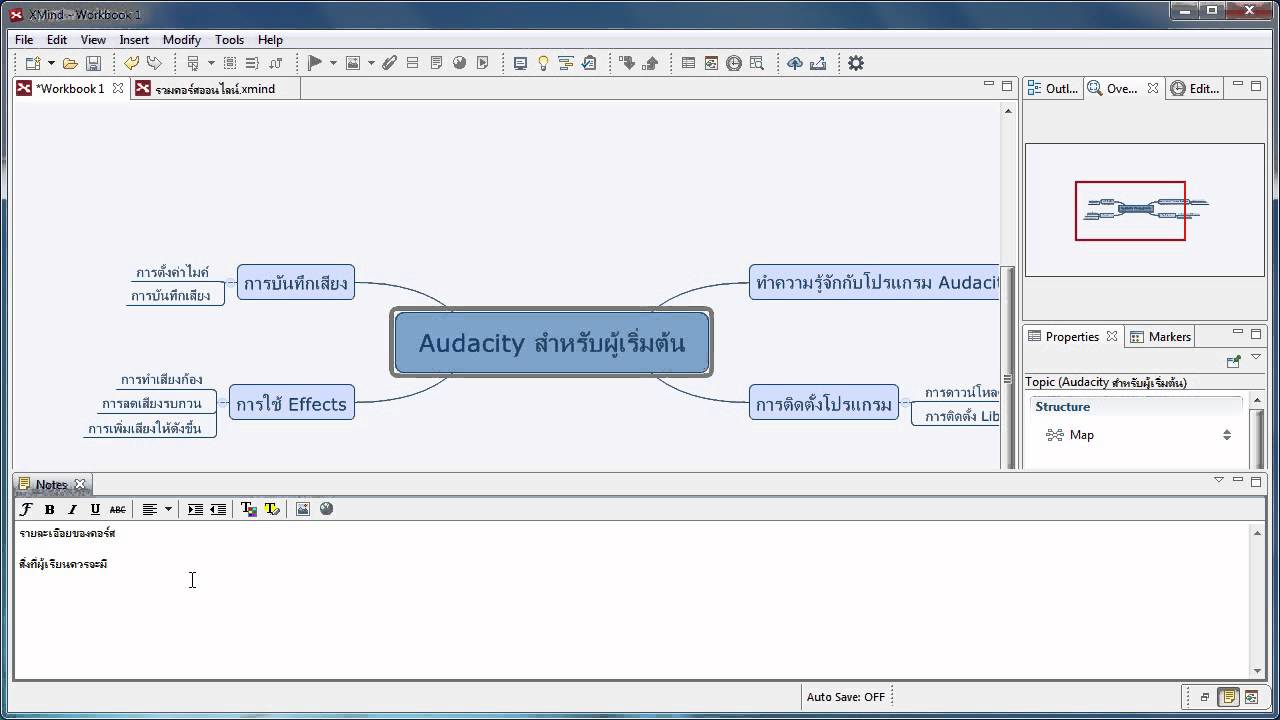Click the Spreadsheet view toolbar icon

(x=688, y=63)
